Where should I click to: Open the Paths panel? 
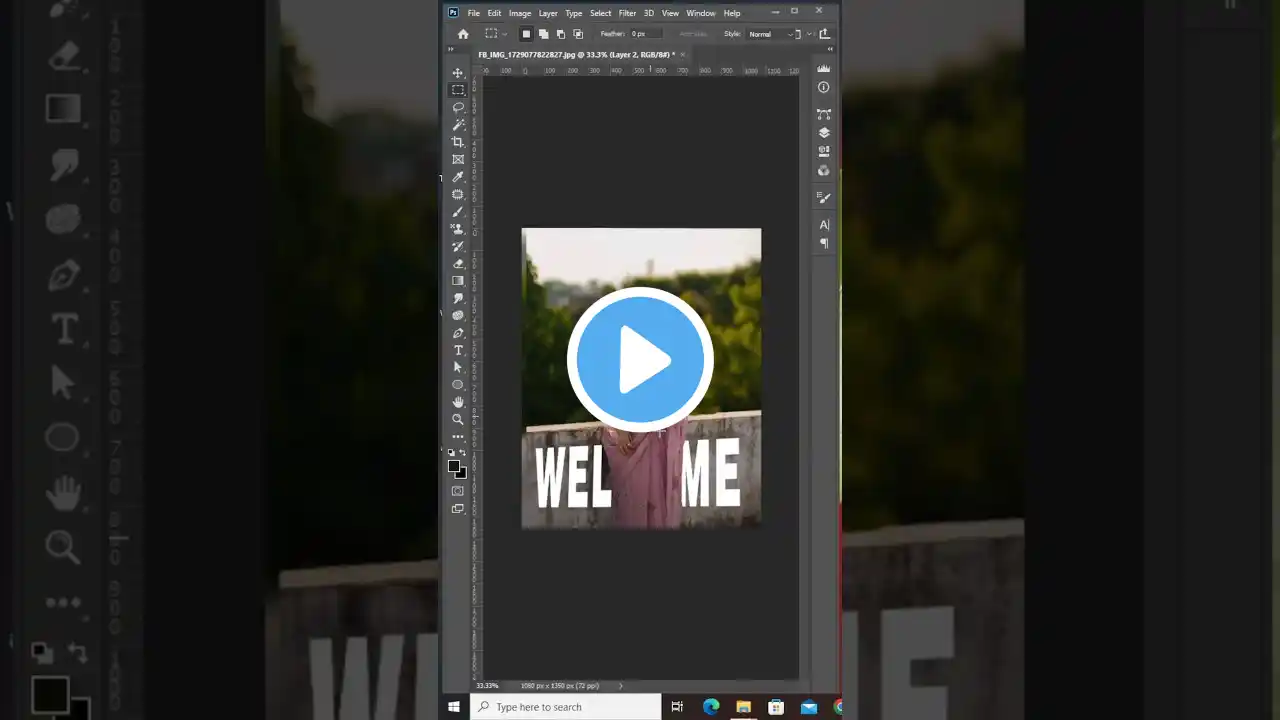(824, 114)
